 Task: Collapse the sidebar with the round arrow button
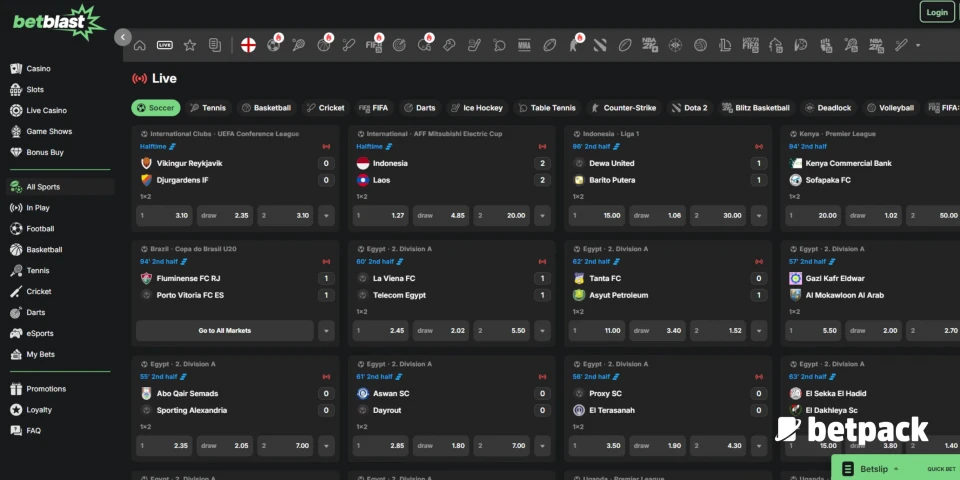pyautogui.click(x=123, y=37)
